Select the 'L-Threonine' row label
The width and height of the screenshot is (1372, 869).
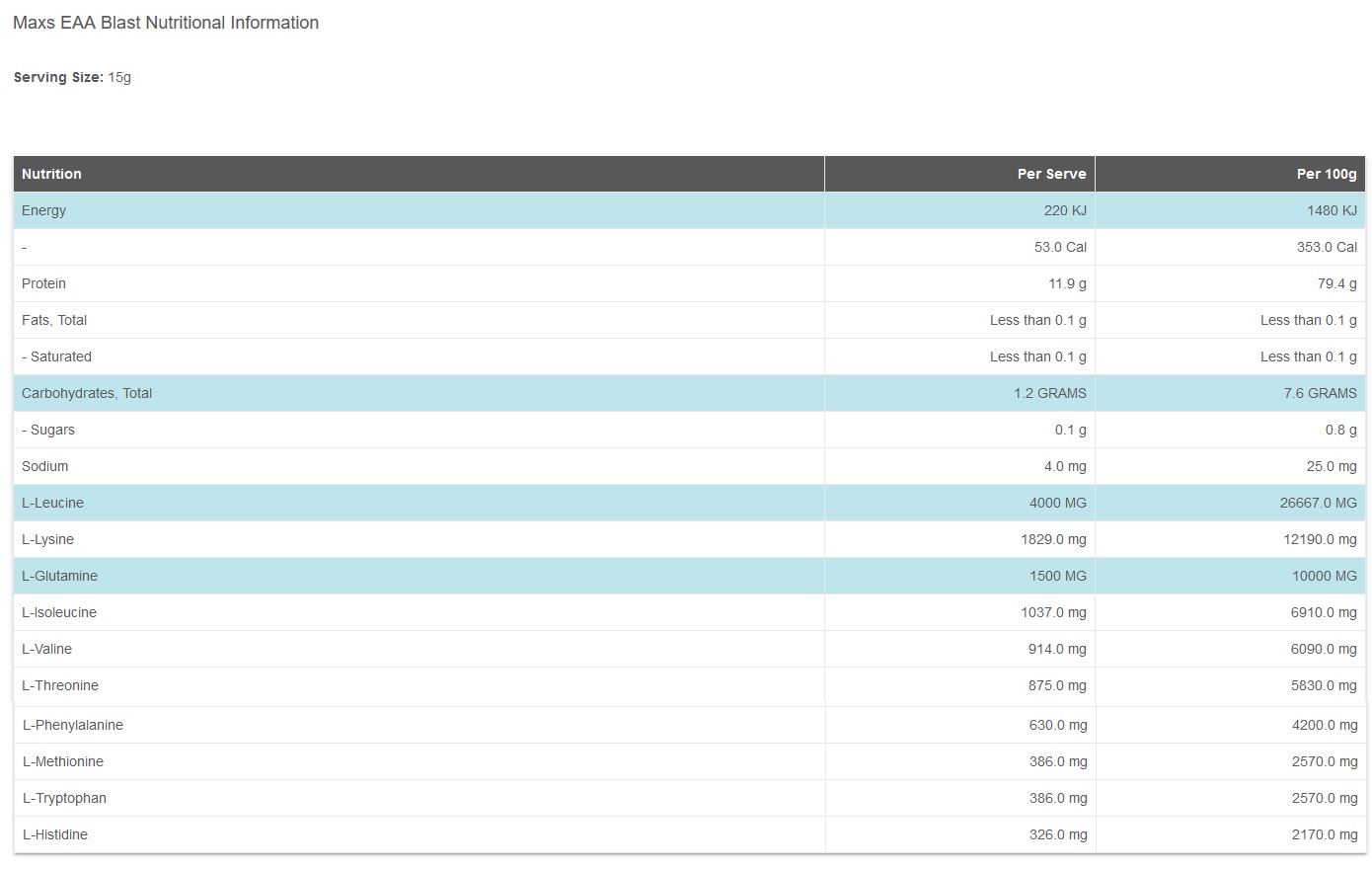(60, 685)
